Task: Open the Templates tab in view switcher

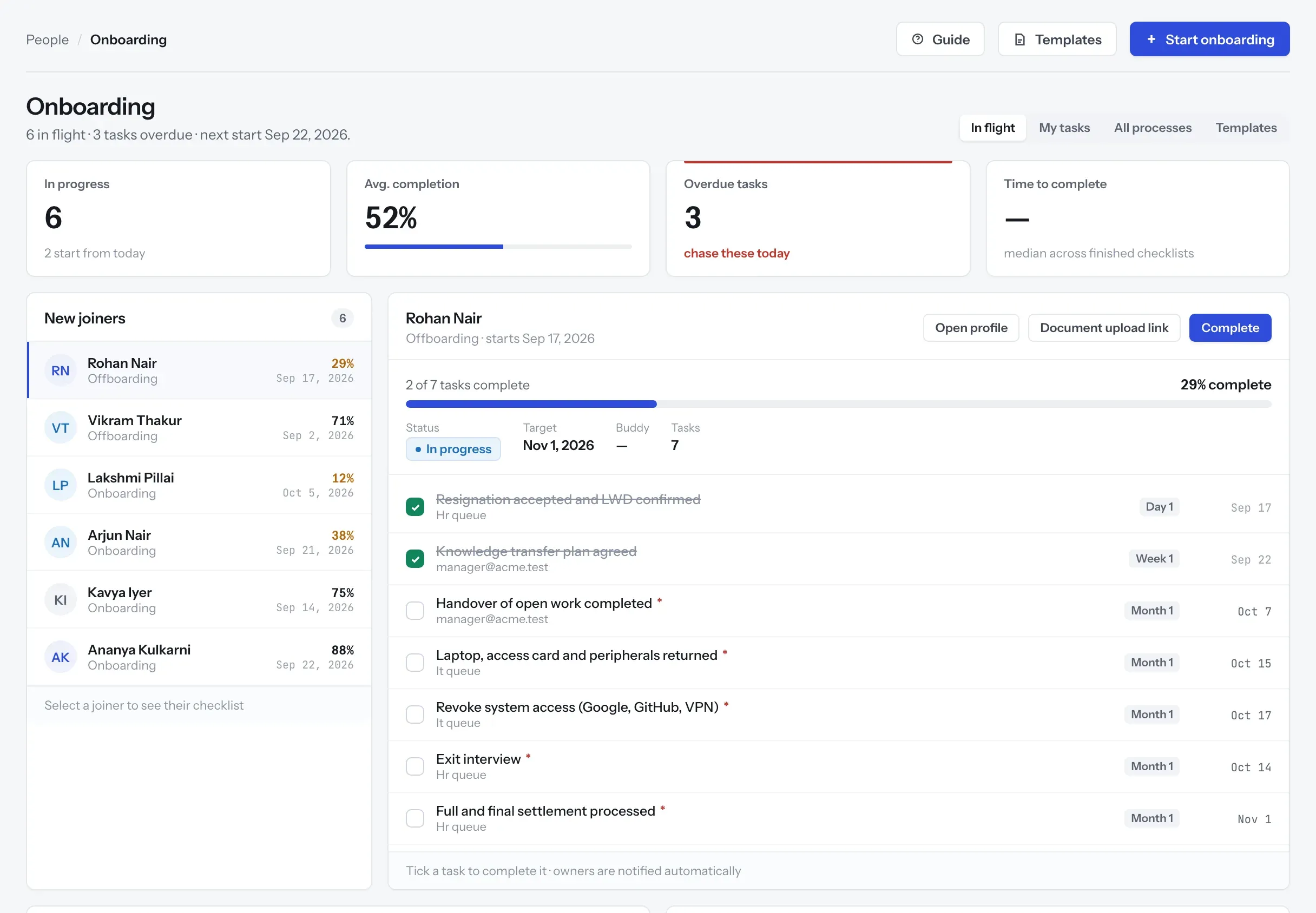Action: (x=1246, y=128)
